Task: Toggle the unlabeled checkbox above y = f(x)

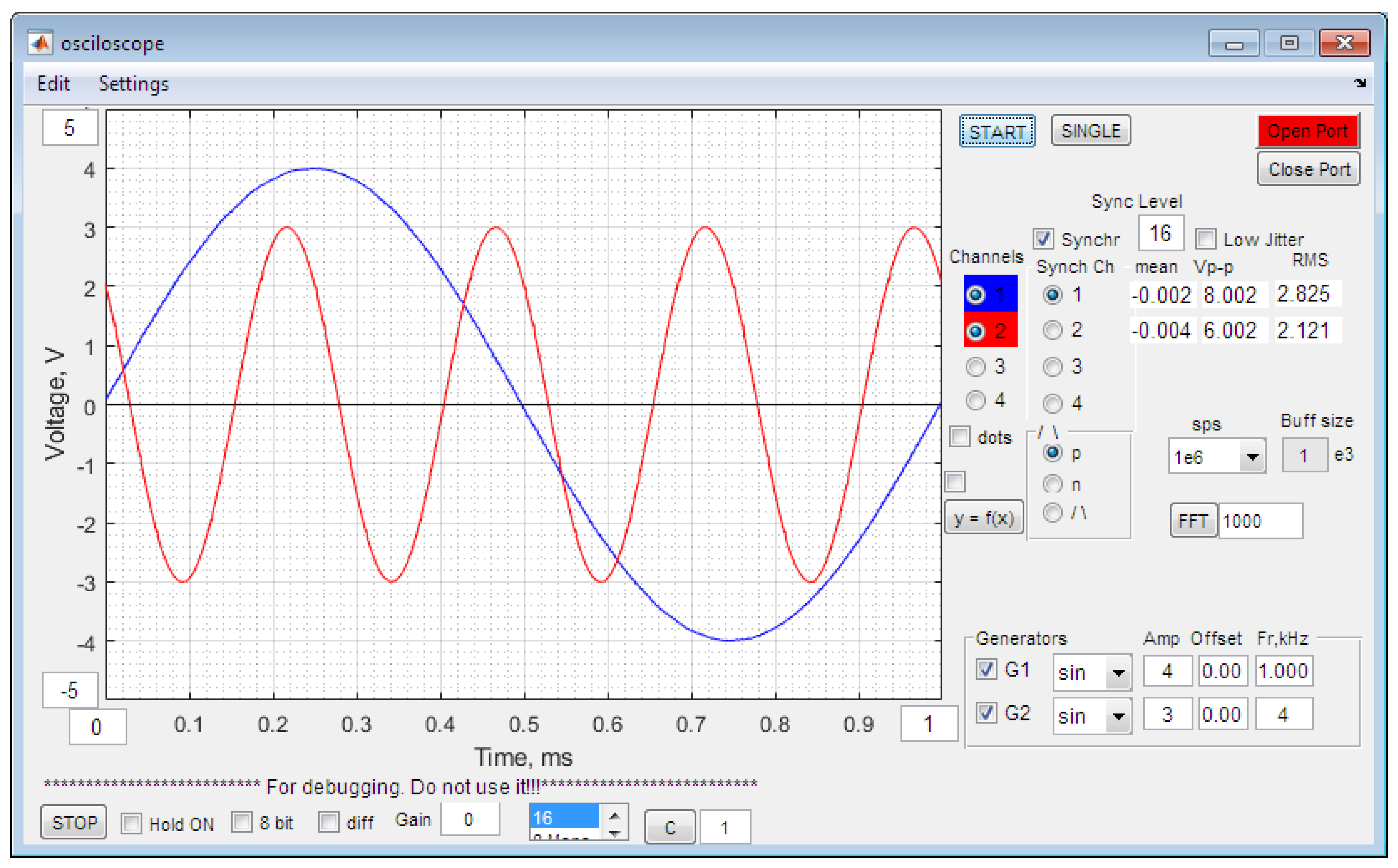Action: coord(955,481)
